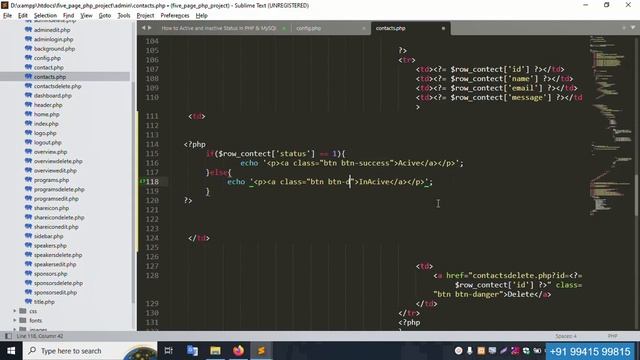This screenshot has height=360, width=640.
Task: Open the Help menu
Action: tap(202, 16)
